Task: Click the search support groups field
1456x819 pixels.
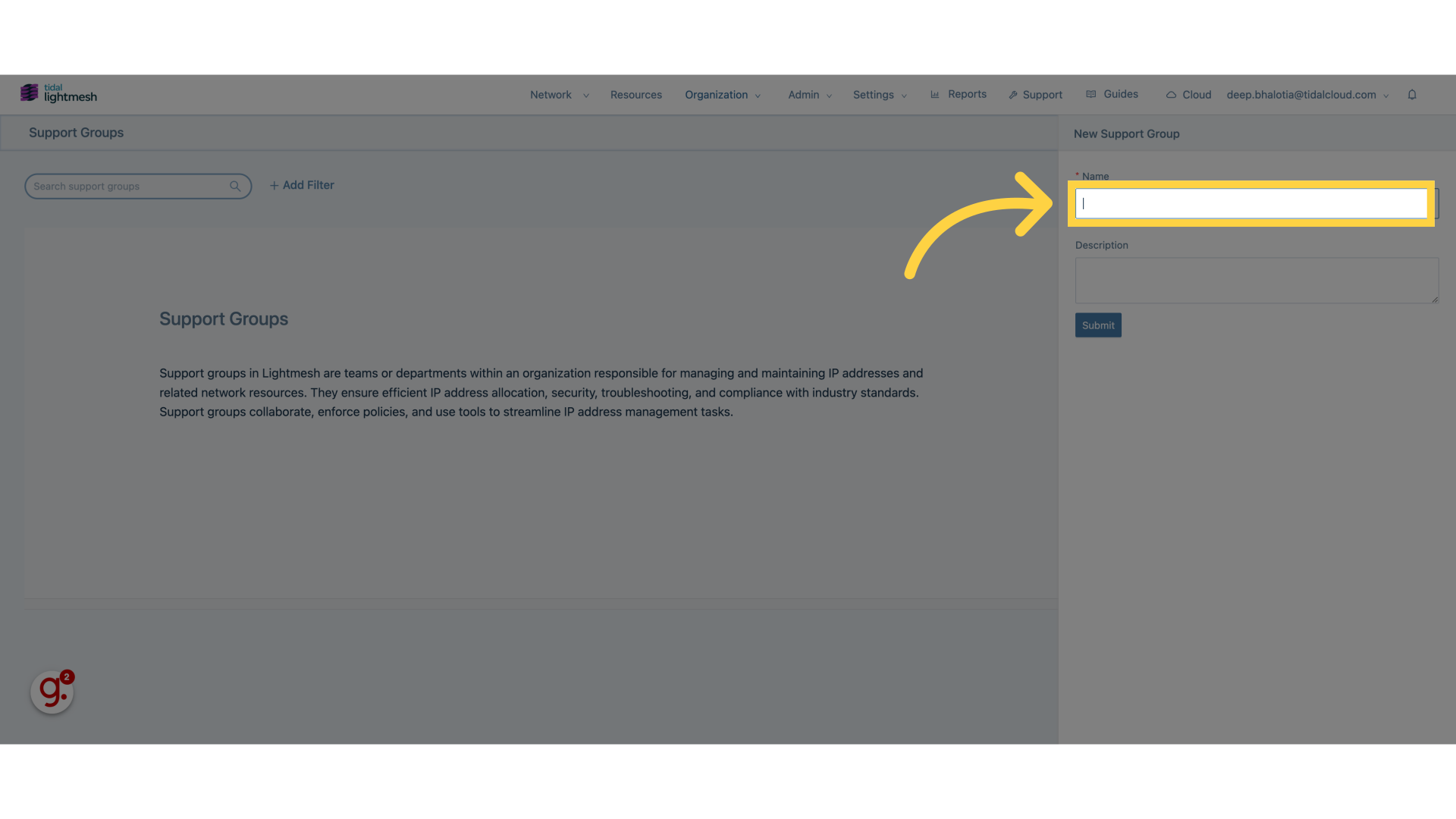Action: [137, 186]
